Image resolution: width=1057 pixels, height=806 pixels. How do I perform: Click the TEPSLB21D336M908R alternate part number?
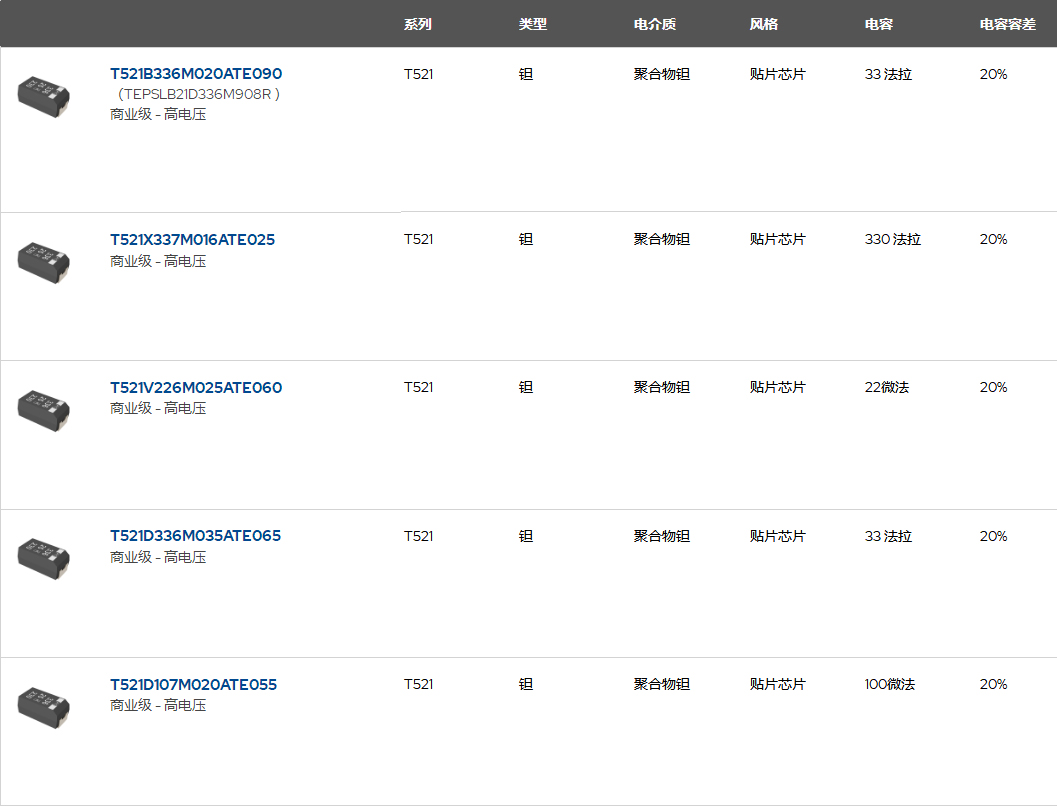pyautogui.click(x=199, y=94)
